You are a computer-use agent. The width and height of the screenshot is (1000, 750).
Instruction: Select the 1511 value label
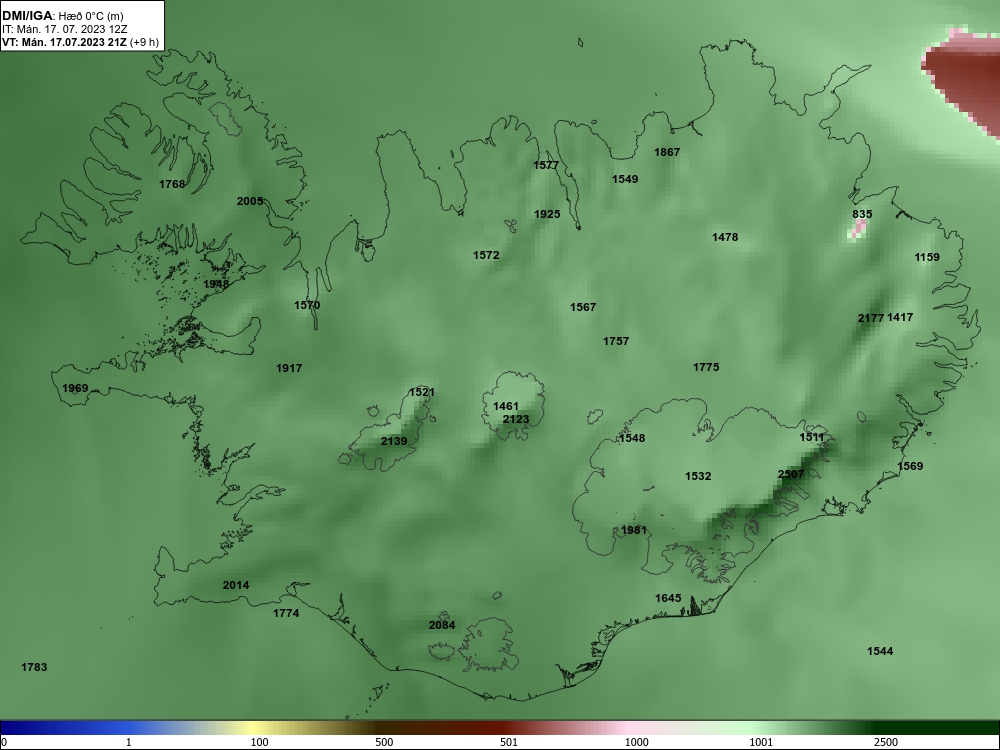(812, 438)
